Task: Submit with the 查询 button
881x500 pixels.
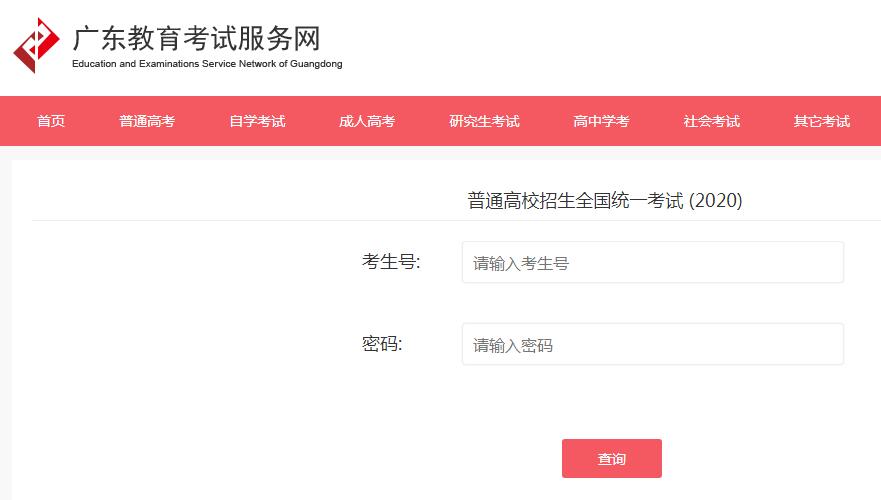Action: tap(612, 458)
